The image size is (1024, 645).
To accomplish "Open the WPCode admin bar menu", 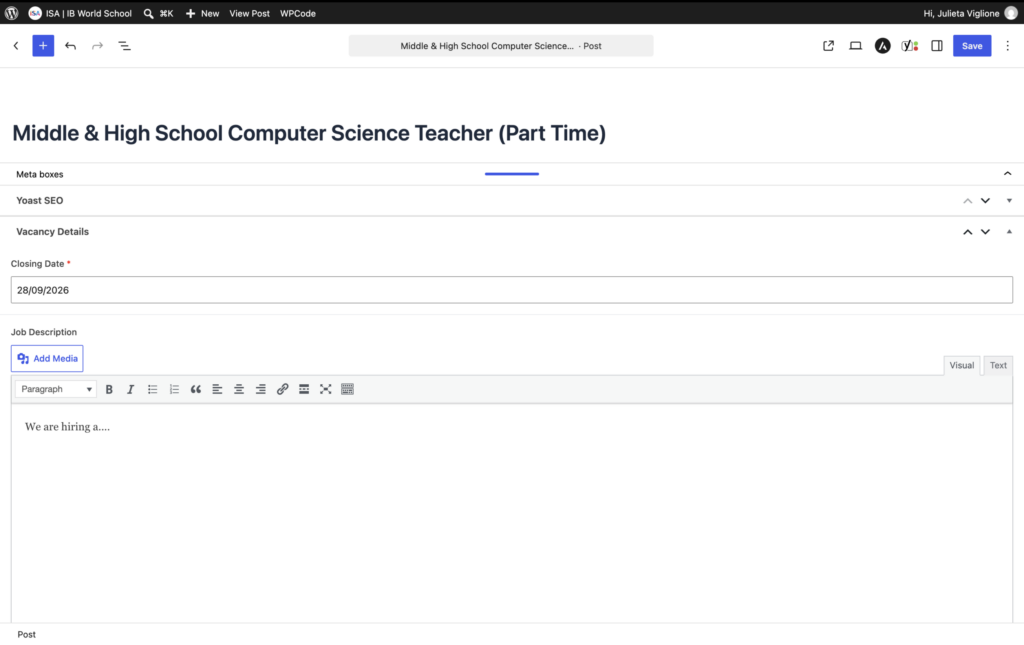I will pyautogui.click(x=298, y=13).
